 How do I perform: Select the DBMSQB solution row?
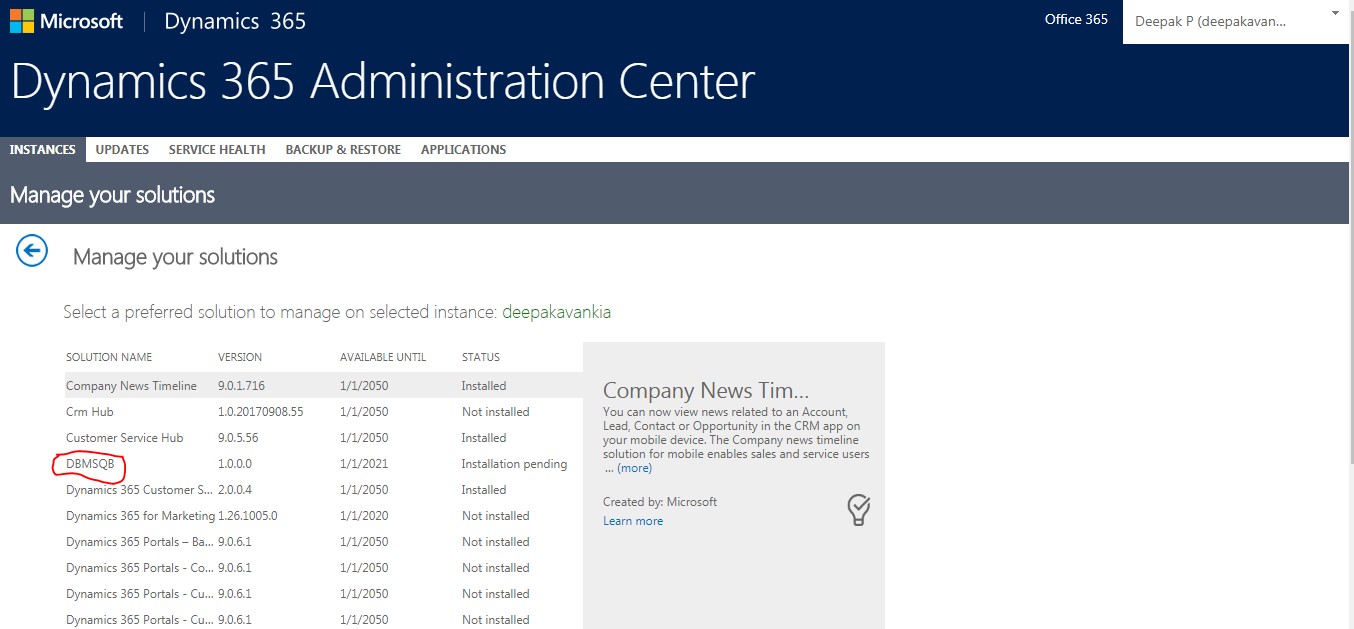tap(90, 464)
